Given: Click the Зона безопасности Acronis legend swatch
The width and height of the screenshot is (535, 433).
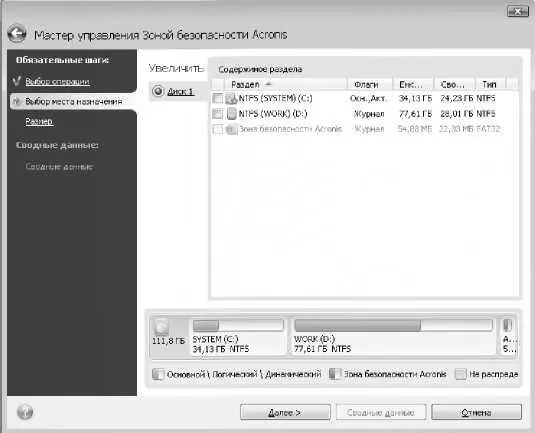Looking at the screenshot, I should point(335,374).
